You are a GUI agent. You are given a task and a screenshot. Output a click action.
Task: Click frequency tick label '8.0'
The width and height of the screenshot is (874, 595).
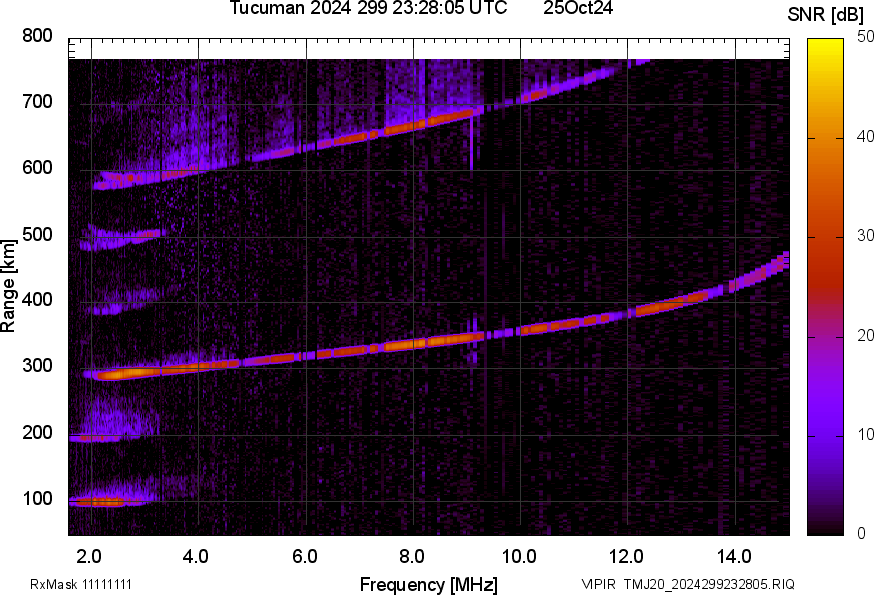(412, 557)
